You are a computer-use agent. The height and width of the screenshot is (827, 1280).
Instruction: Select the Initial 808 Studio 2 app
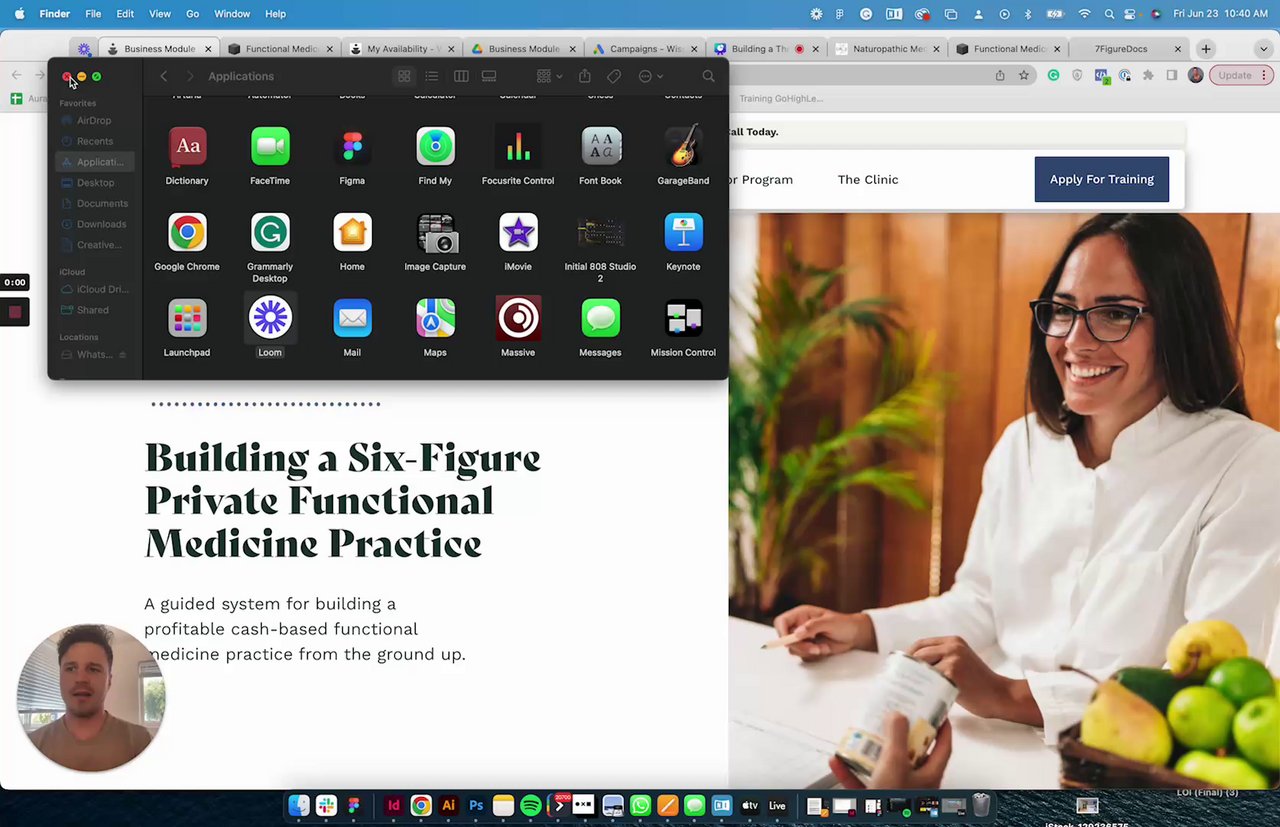click(601, 233)
